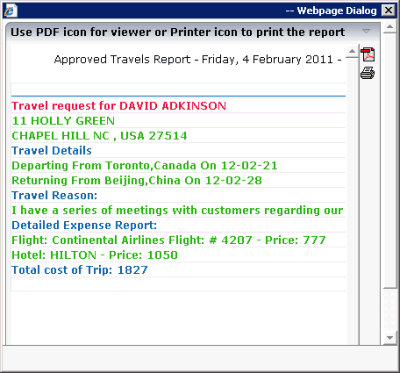Screen dimensions: 400x373
Task: Click the 'Travel Details' heading
Action: click(x=52, y=151)
